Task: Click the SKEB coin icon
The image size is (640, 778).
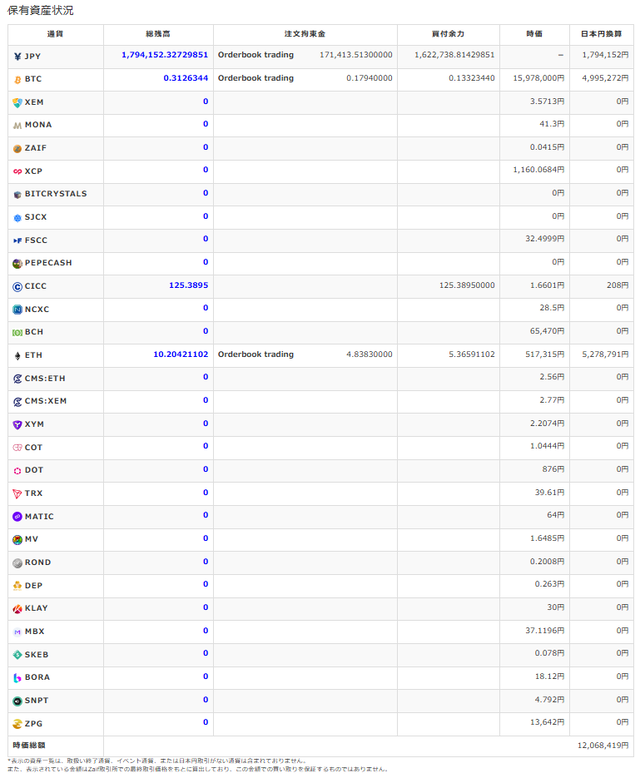Action: tap(17, 655)
